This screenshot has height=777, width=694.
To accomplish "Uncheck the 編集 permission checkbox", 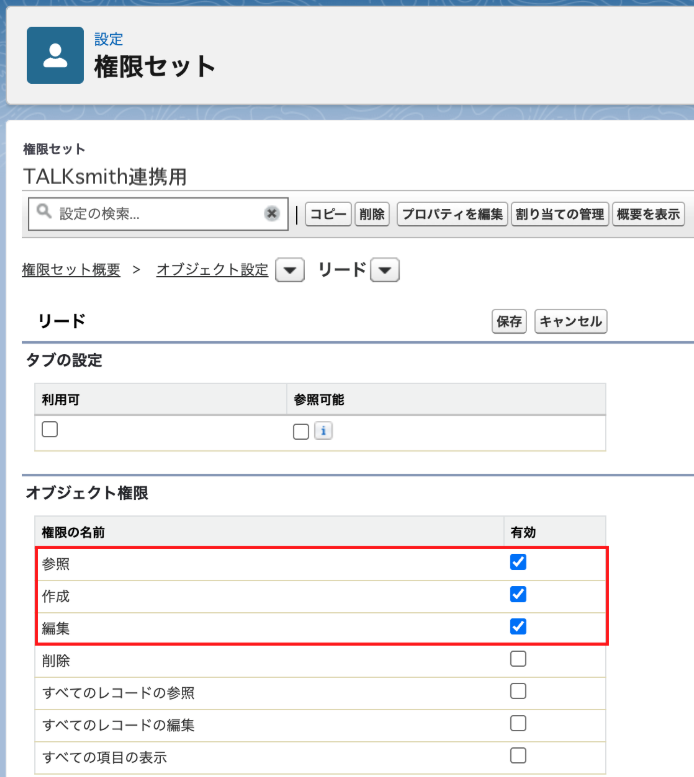I will (518, 626).
